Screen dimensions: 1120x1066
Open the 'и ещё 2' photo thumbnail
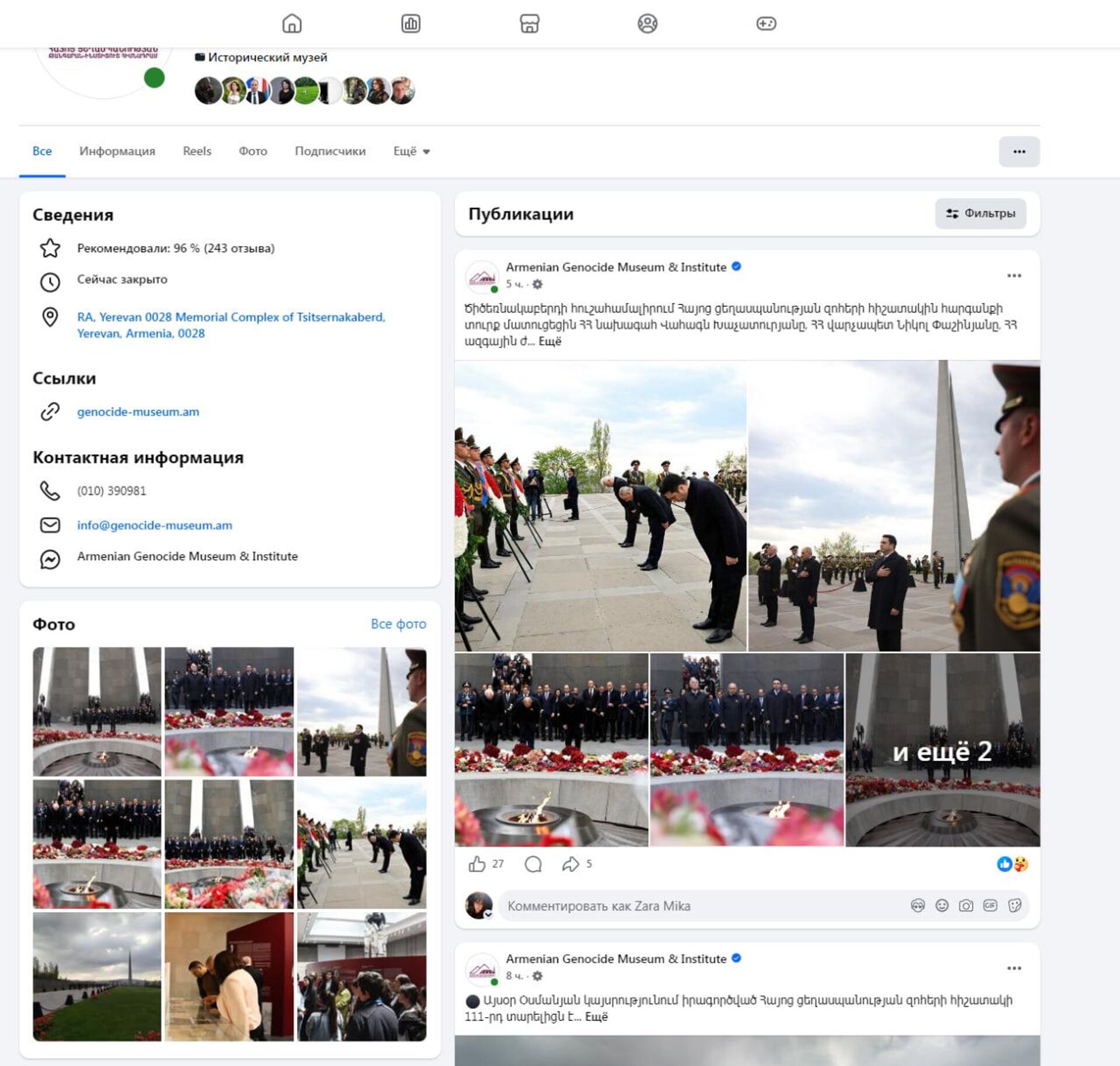942,750
